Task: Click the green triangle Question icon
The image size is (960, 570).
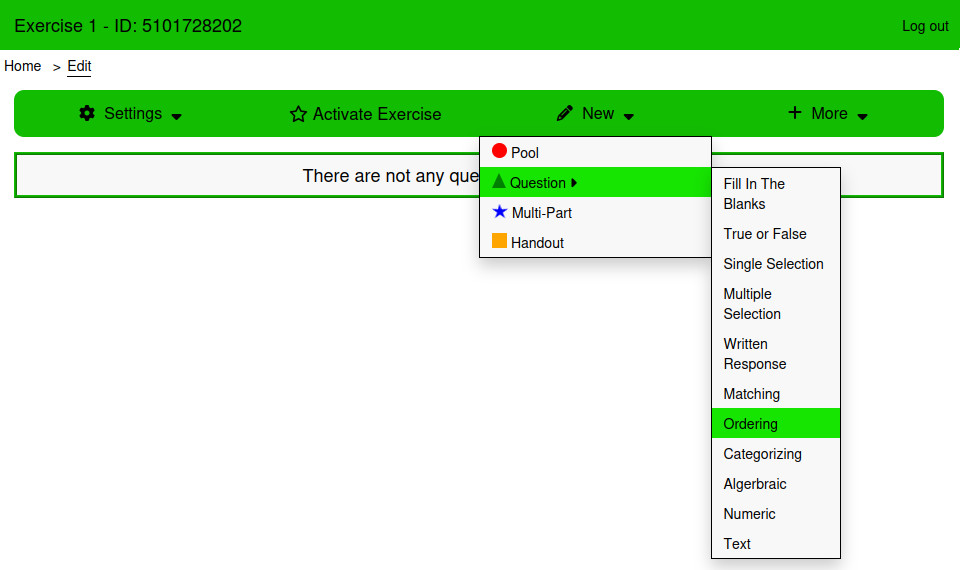Action: (x=499, y=182)
